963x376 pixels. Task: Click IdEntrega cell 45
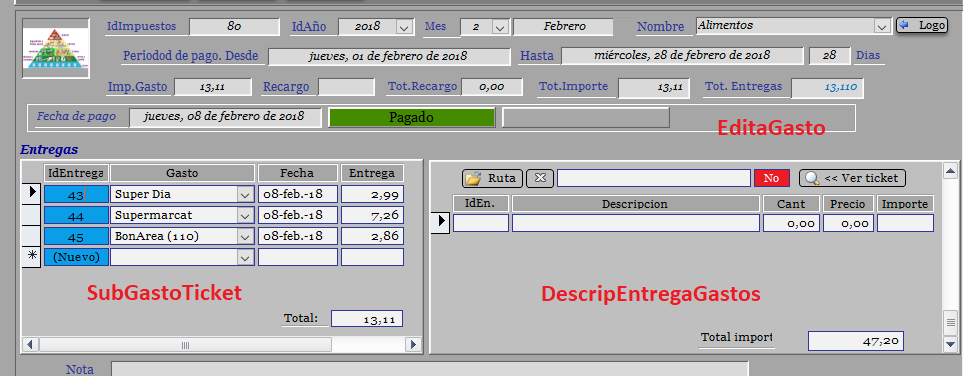coord(76,237)
